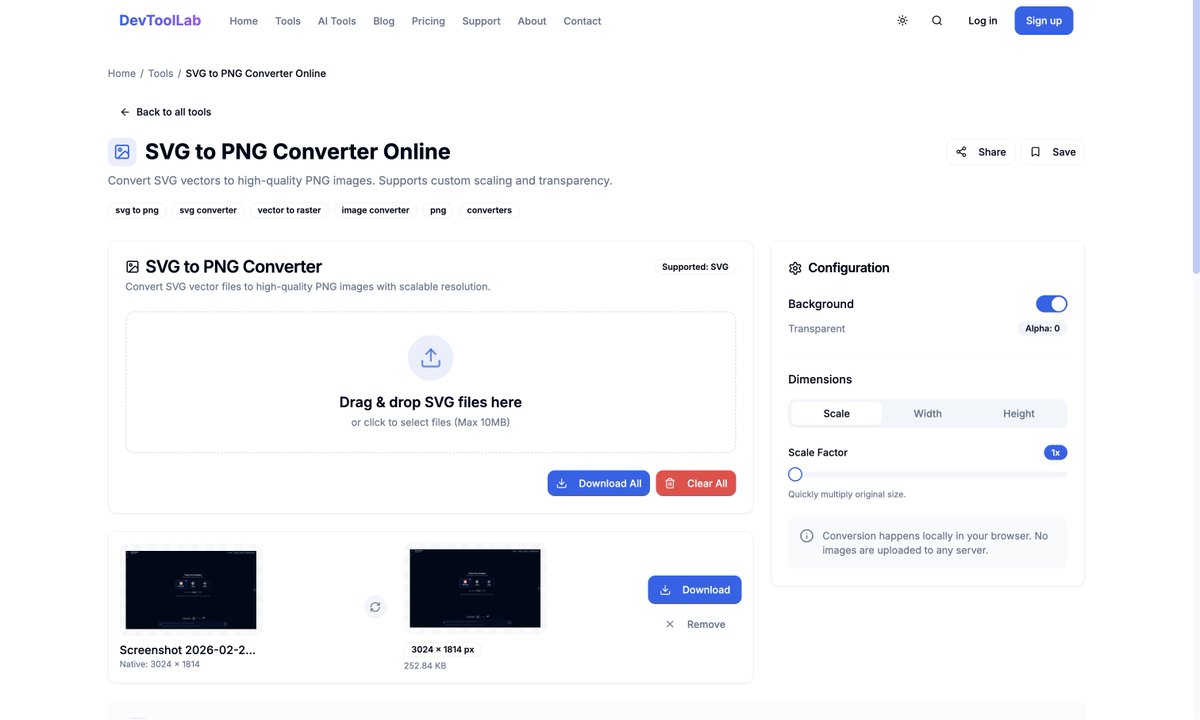Open the AI Tools menu item
1200x720 pixels.
(x=337, y=21)
